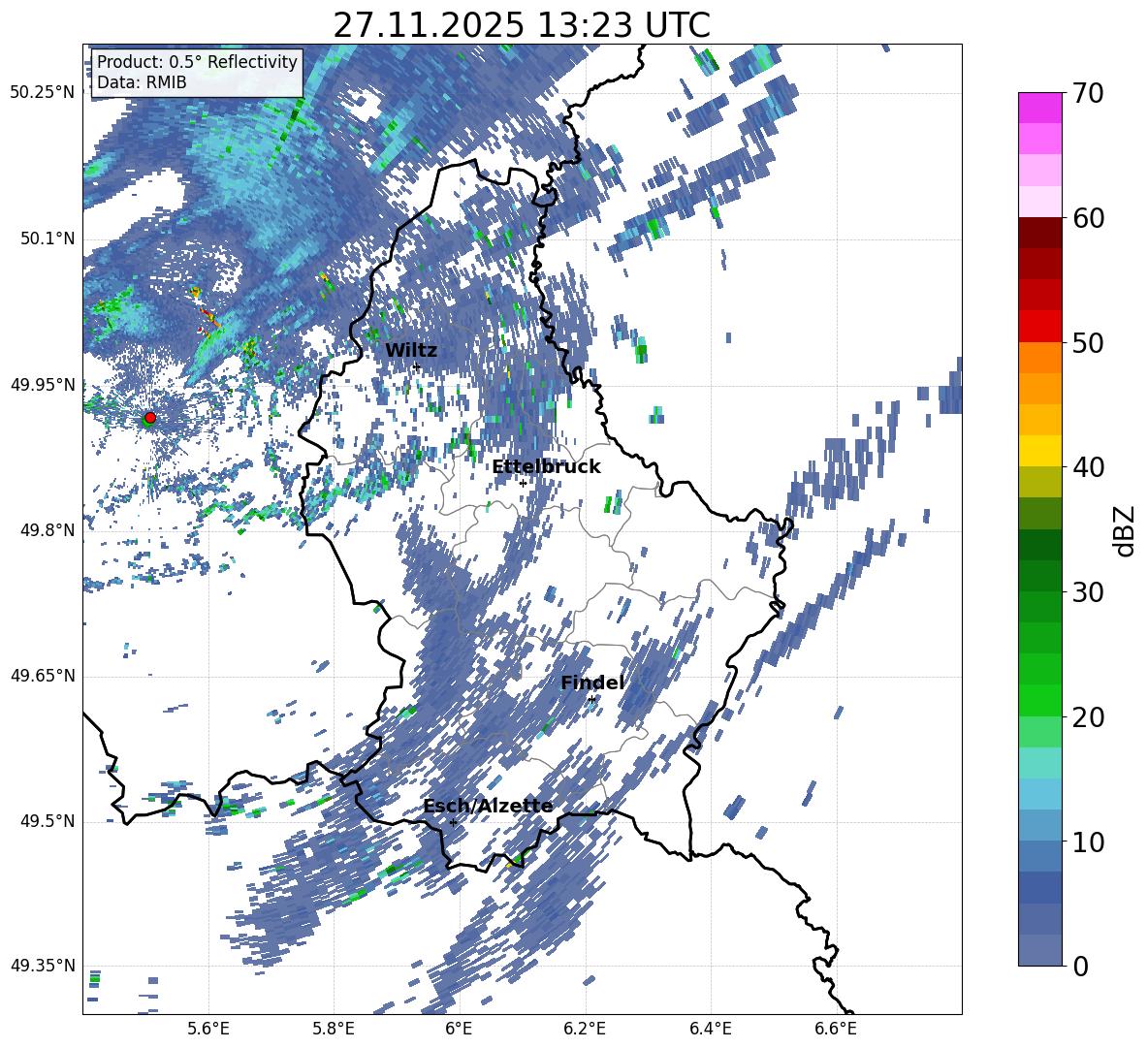The image size is (1148, 1048).
Task: Select the Findel city label
Action: [x=592, y=683]
